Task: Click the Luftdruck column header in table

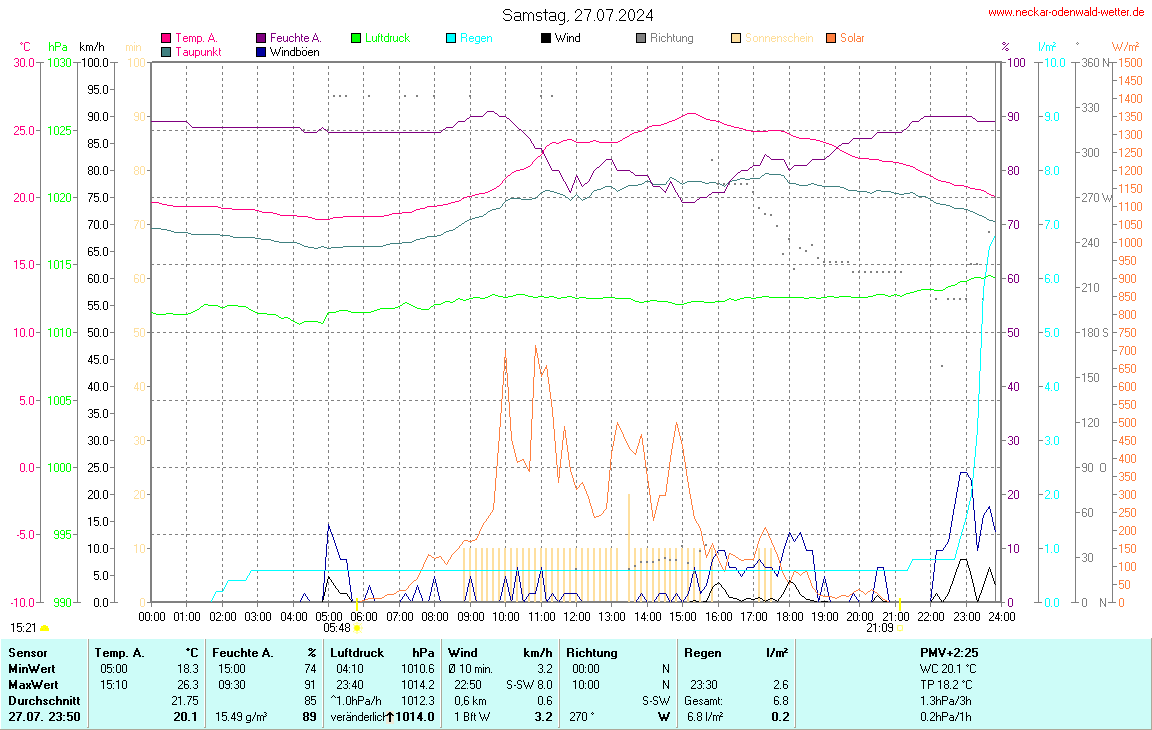Action: 357,653
